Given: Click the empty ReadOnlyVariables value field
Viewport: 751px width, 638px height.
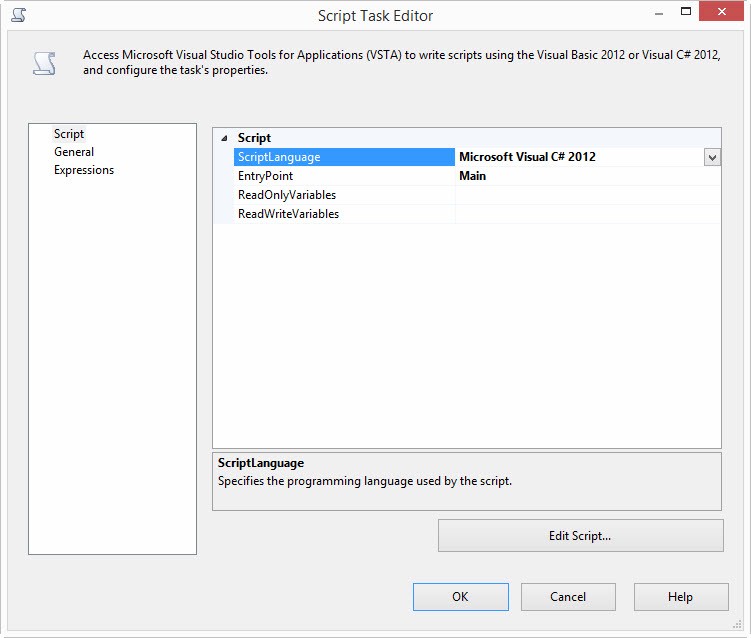Looking at the screenshot, I should 586,195.
